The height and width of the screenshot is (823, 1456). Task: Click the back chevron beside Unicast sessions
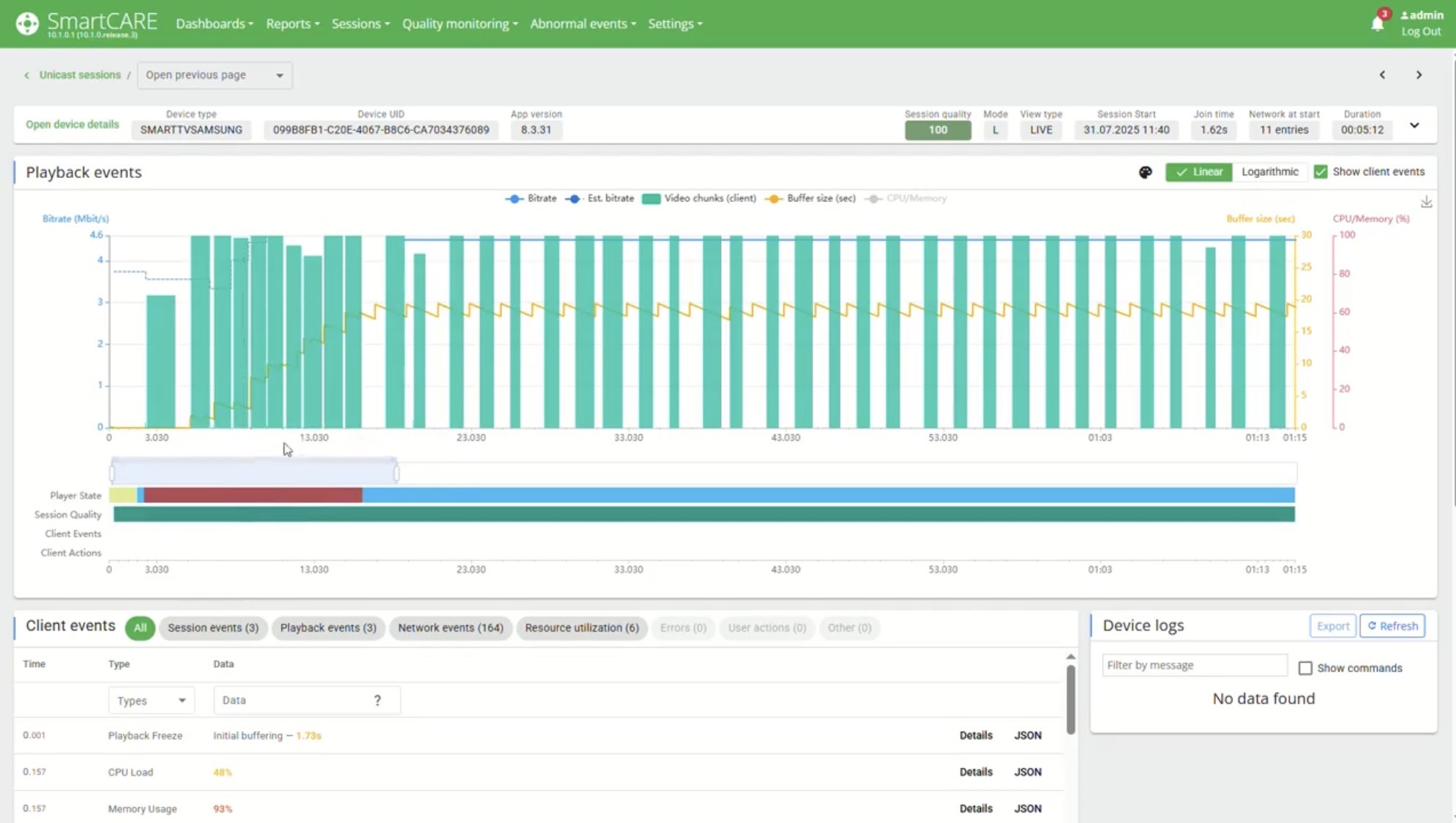[27, 75]
